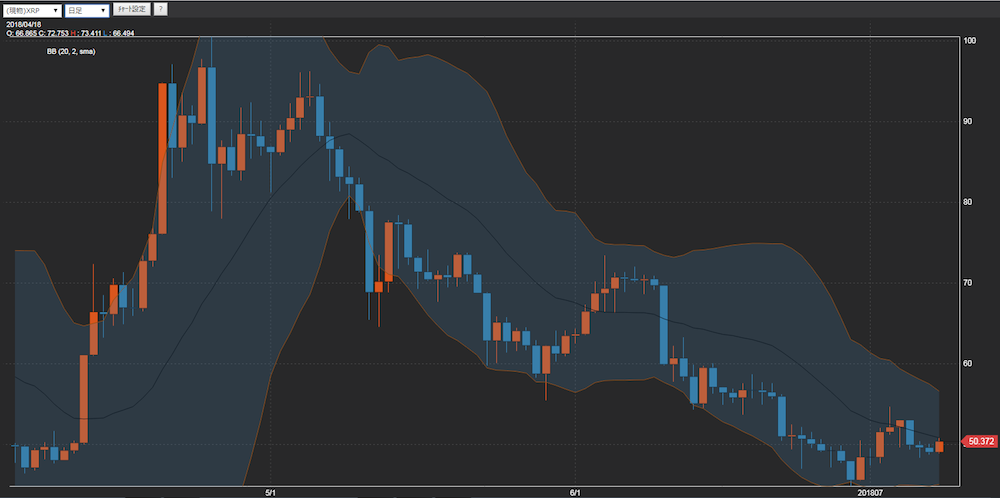1000x498 pixels.
Task: Click the red 50.372 current price tag
Action: [x=979, y=441]
